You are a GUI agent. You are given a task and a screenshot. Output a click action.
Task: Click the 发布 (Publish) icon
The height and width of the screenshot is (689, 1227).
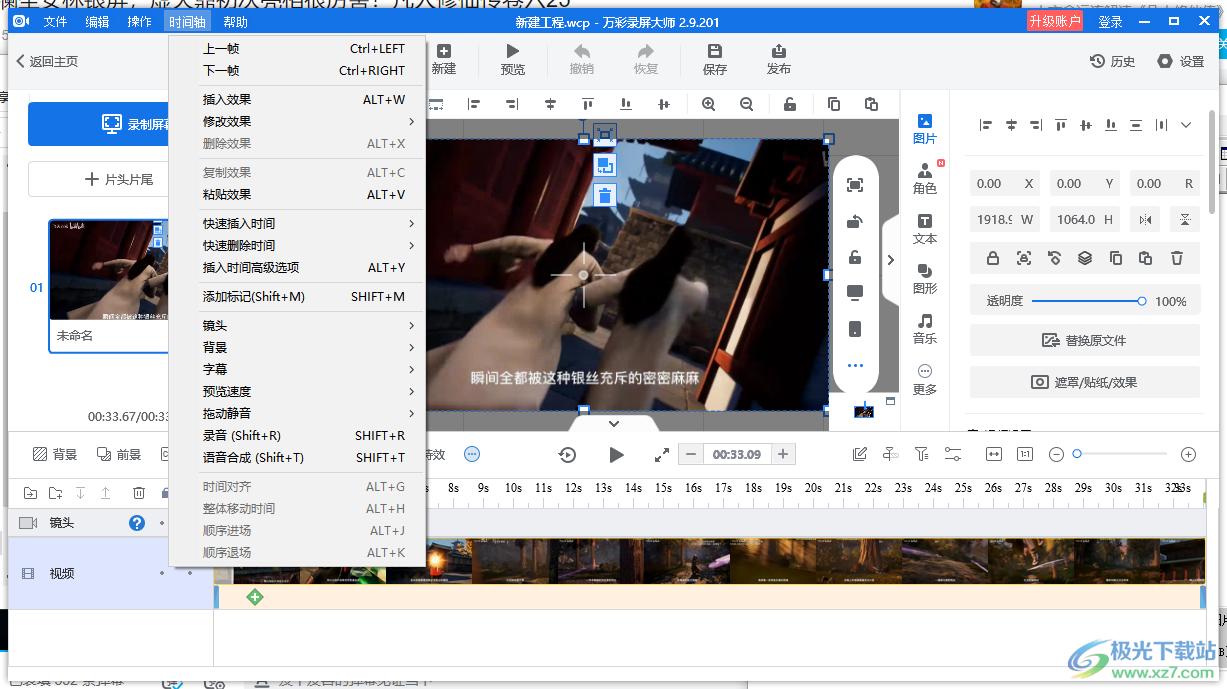[778, 59]
